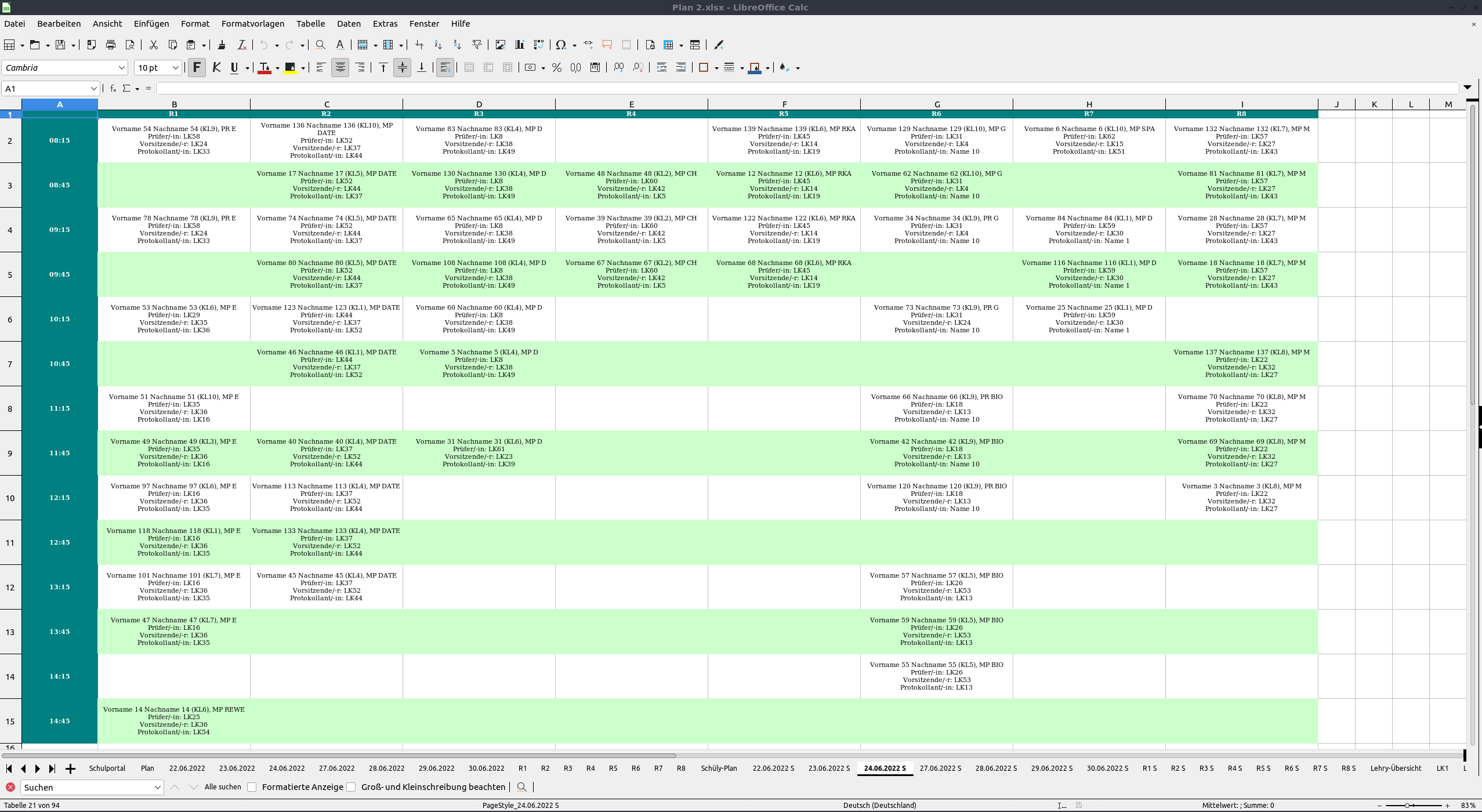
Task: Check Groß- und Kleinschreibung beachten
Action: click(351, 787)
